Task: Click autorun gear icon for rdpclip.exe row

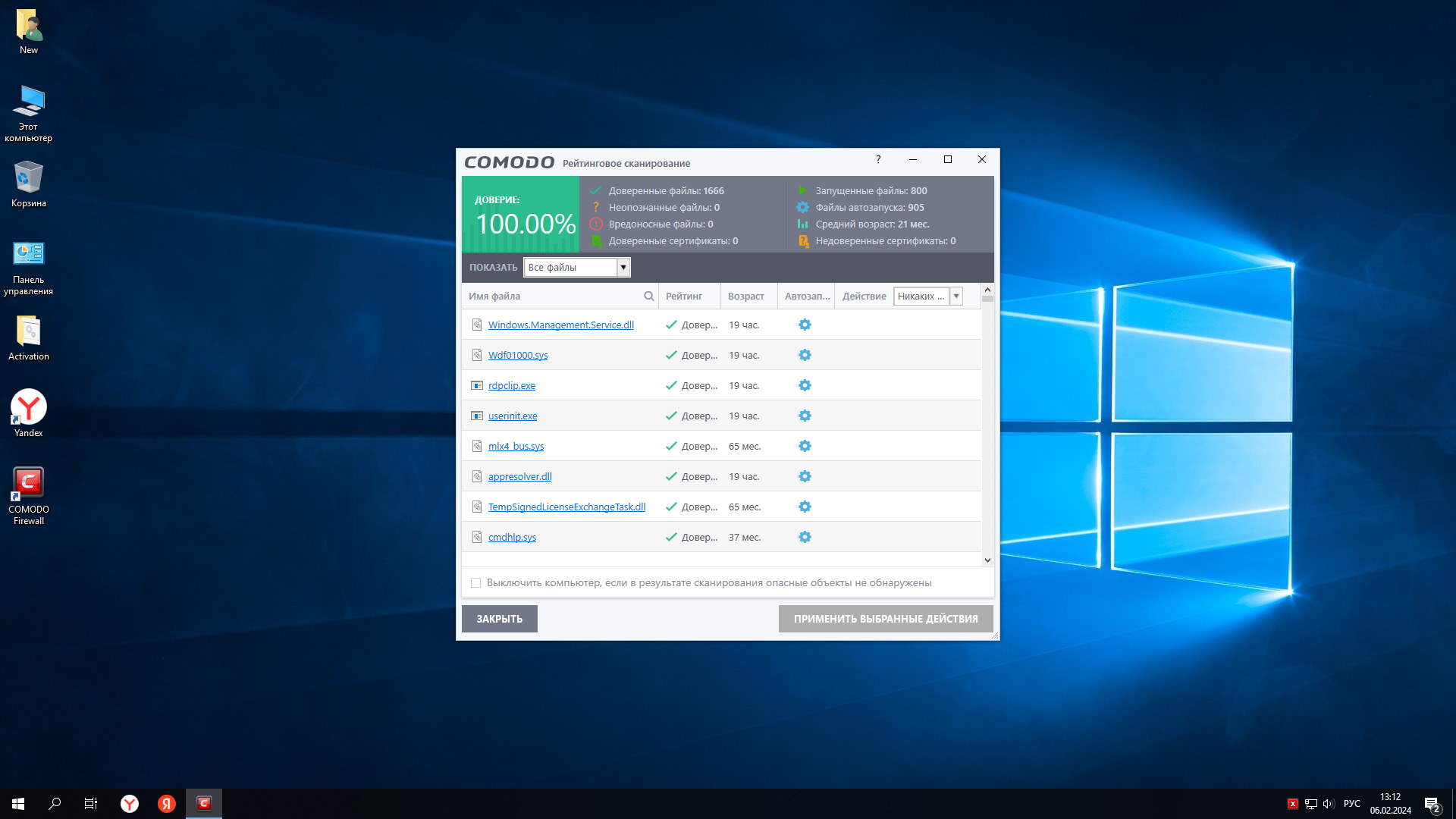Action: click(805, 385)
